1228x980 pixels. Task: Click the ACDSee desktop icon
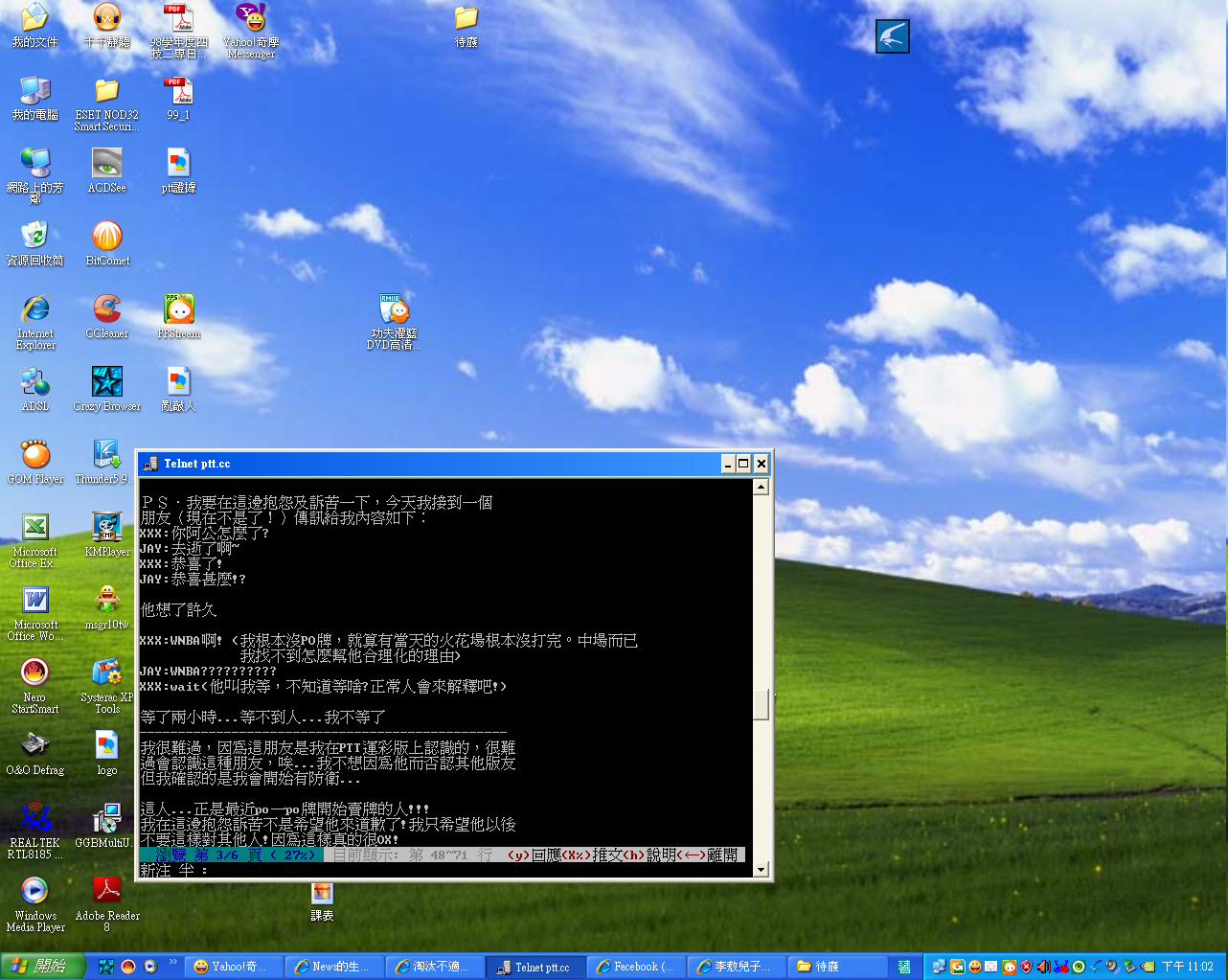coord(107,164)
